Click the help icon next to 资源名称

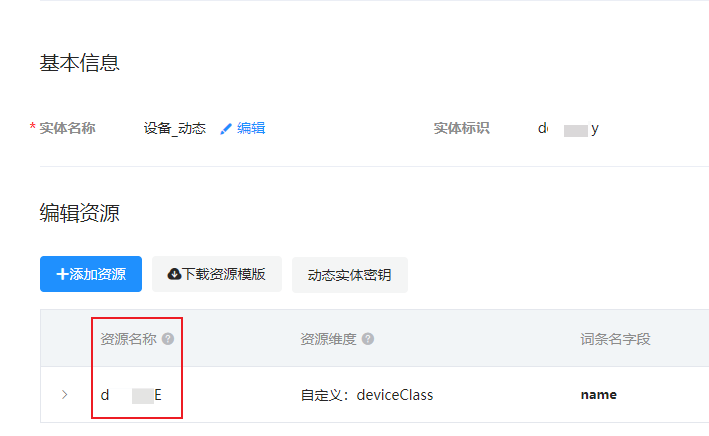(168, 339)
